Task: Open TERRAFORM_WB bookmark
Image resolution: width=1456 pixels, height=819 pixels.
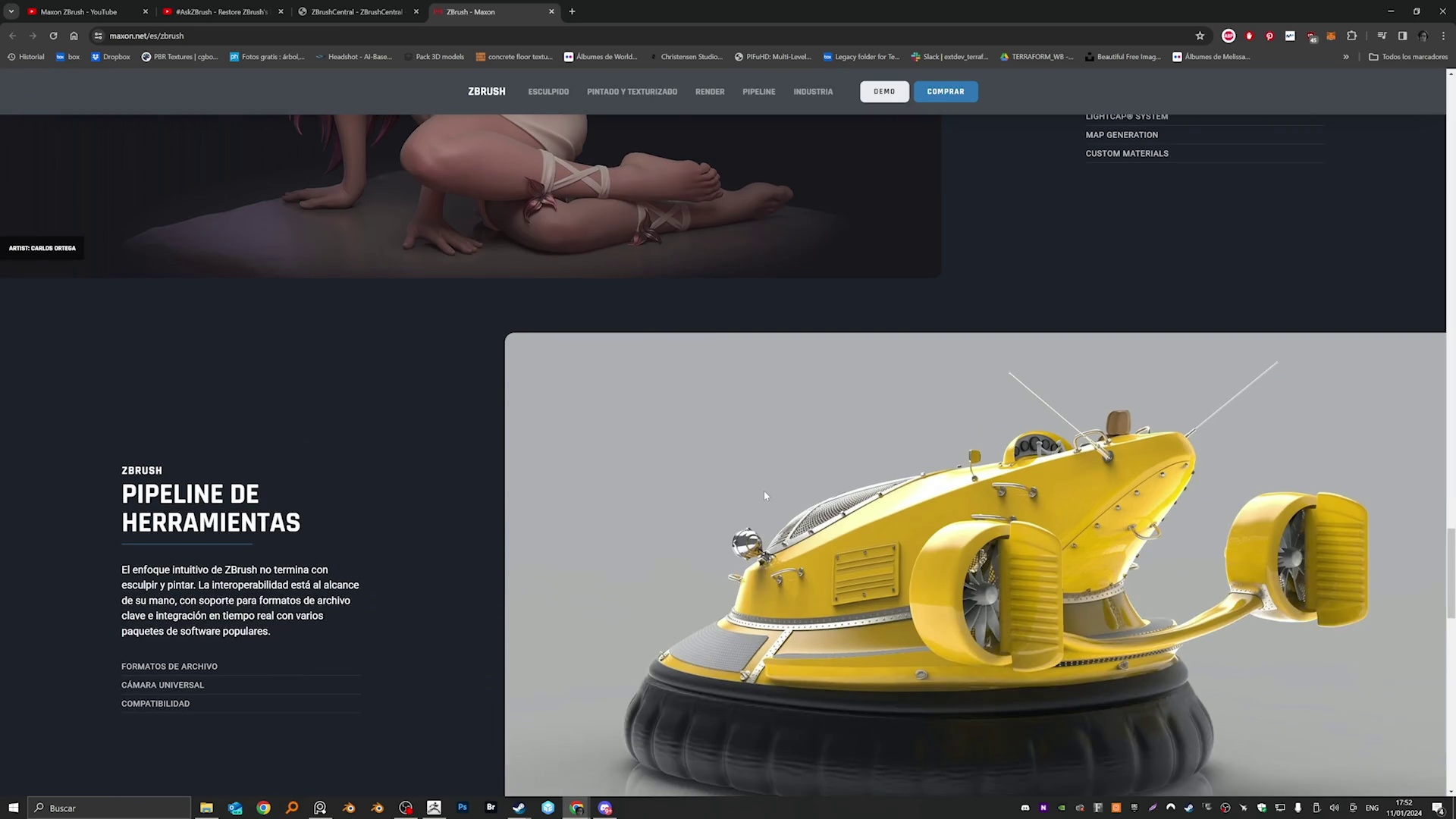Action: pos(1037,57)
